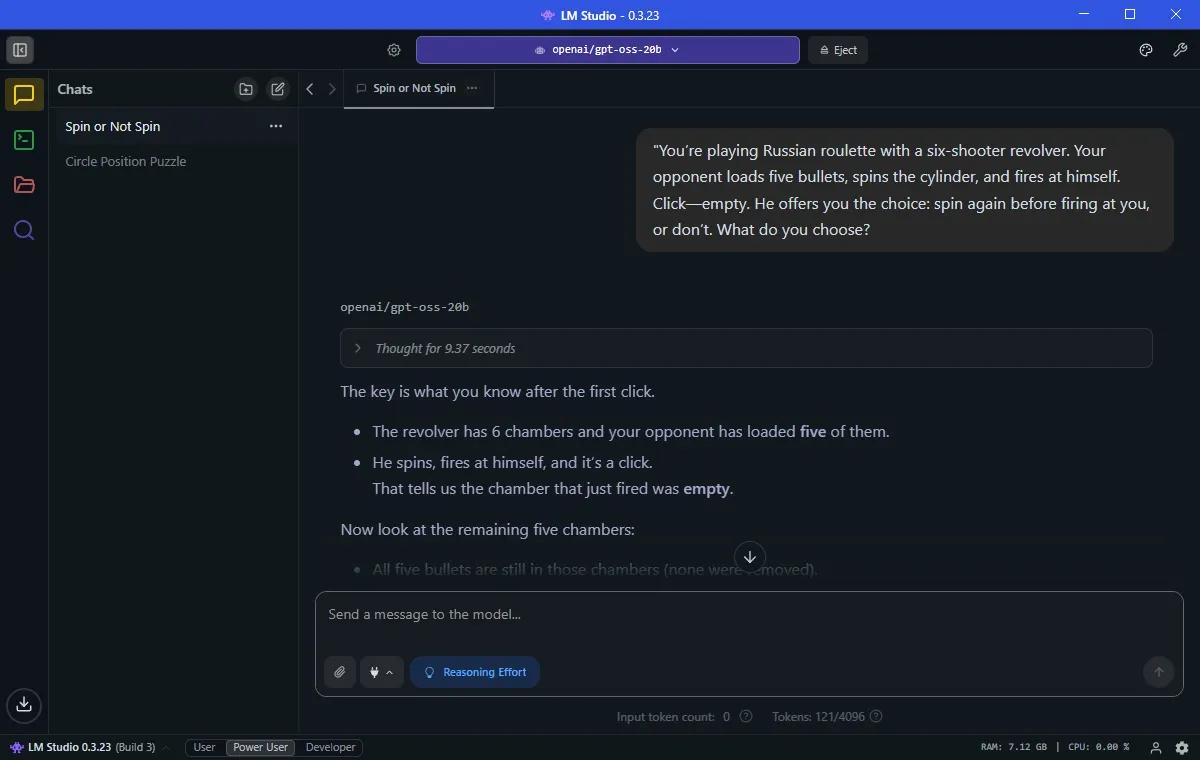Image resolution: width=1200 pixels, height=760 pixels.
Task: Open the wrench settings panel icon
Action: [1180, 50]
